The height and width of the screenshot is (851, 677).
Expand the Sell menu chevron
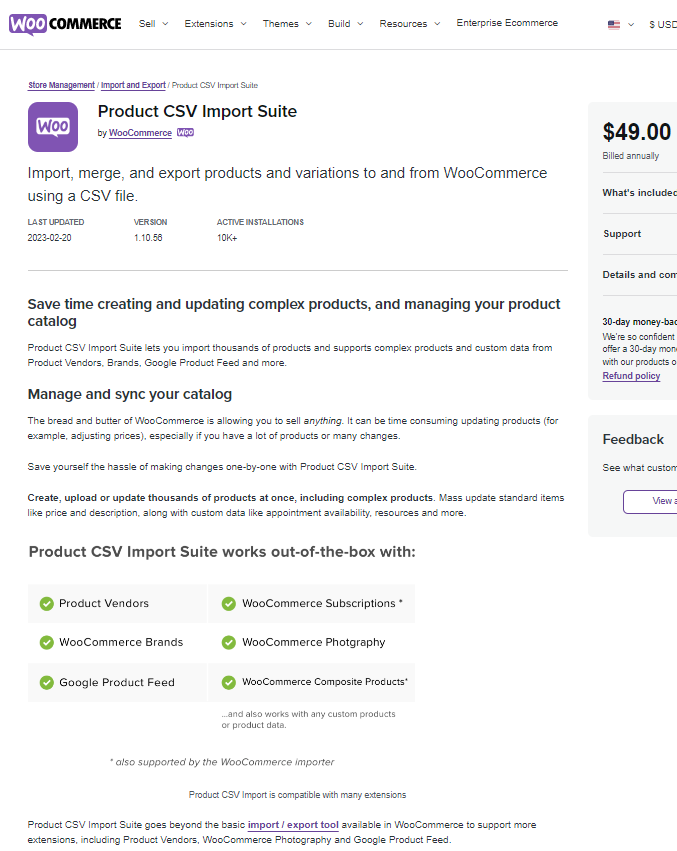pos(165,24)
